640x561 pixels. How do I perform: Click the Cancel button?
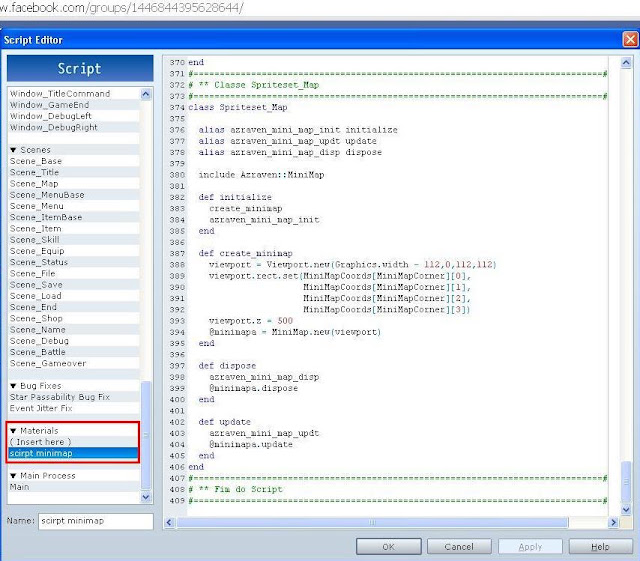(x=459, y=546)
